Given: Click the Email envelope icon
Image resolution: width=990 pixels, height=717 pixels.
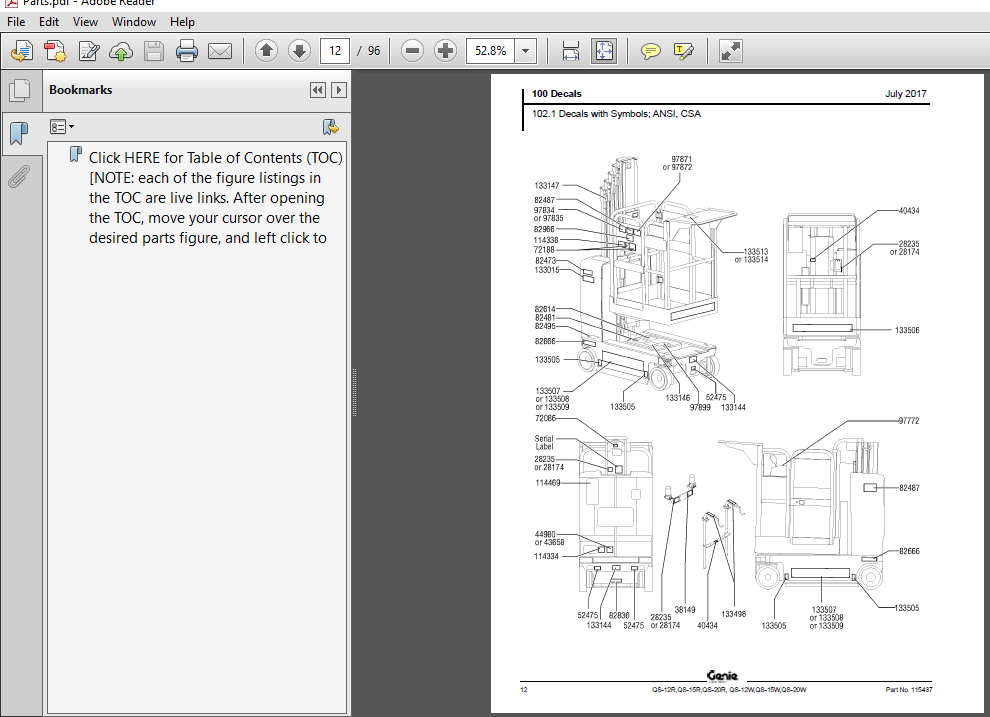Looking at the screenshot, I should pos(220,51).
